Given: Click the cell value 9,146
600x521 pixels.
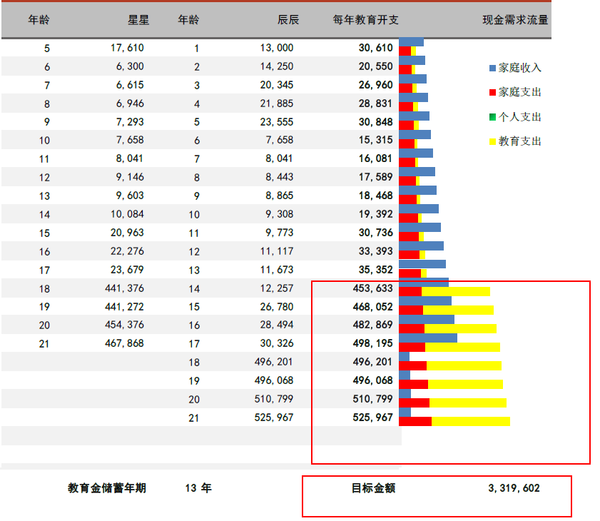Looking at the screenshot, I should coord(130,177).
